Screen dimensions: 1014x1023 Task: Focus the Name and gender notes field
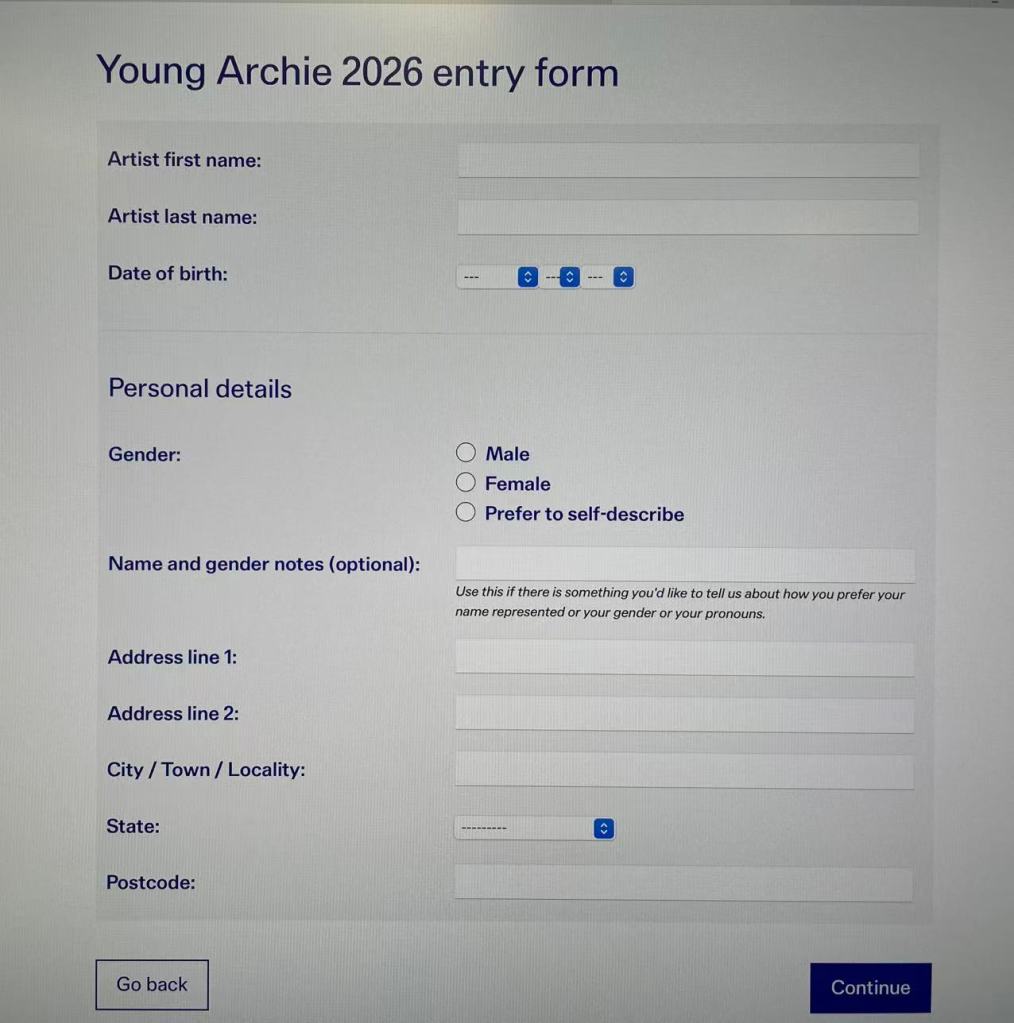[685, 564]
